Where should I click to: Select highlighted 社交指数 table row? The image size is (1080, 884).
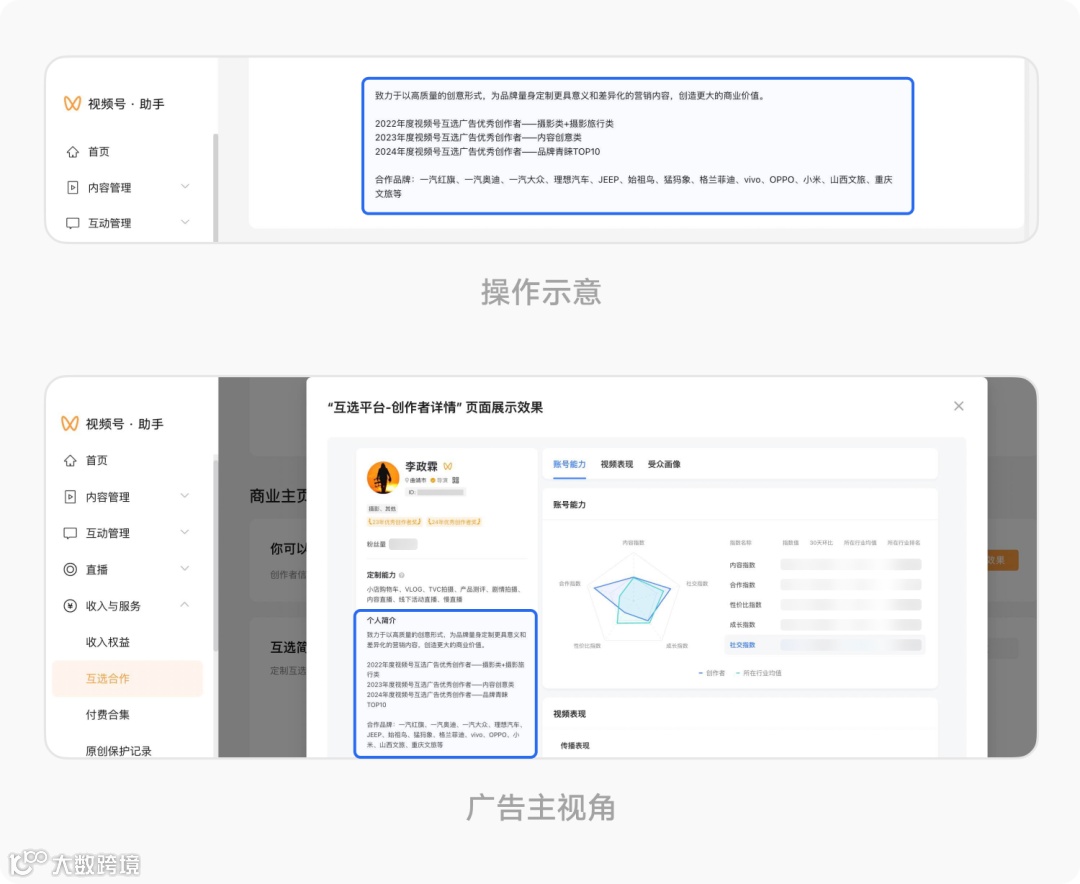824,645
